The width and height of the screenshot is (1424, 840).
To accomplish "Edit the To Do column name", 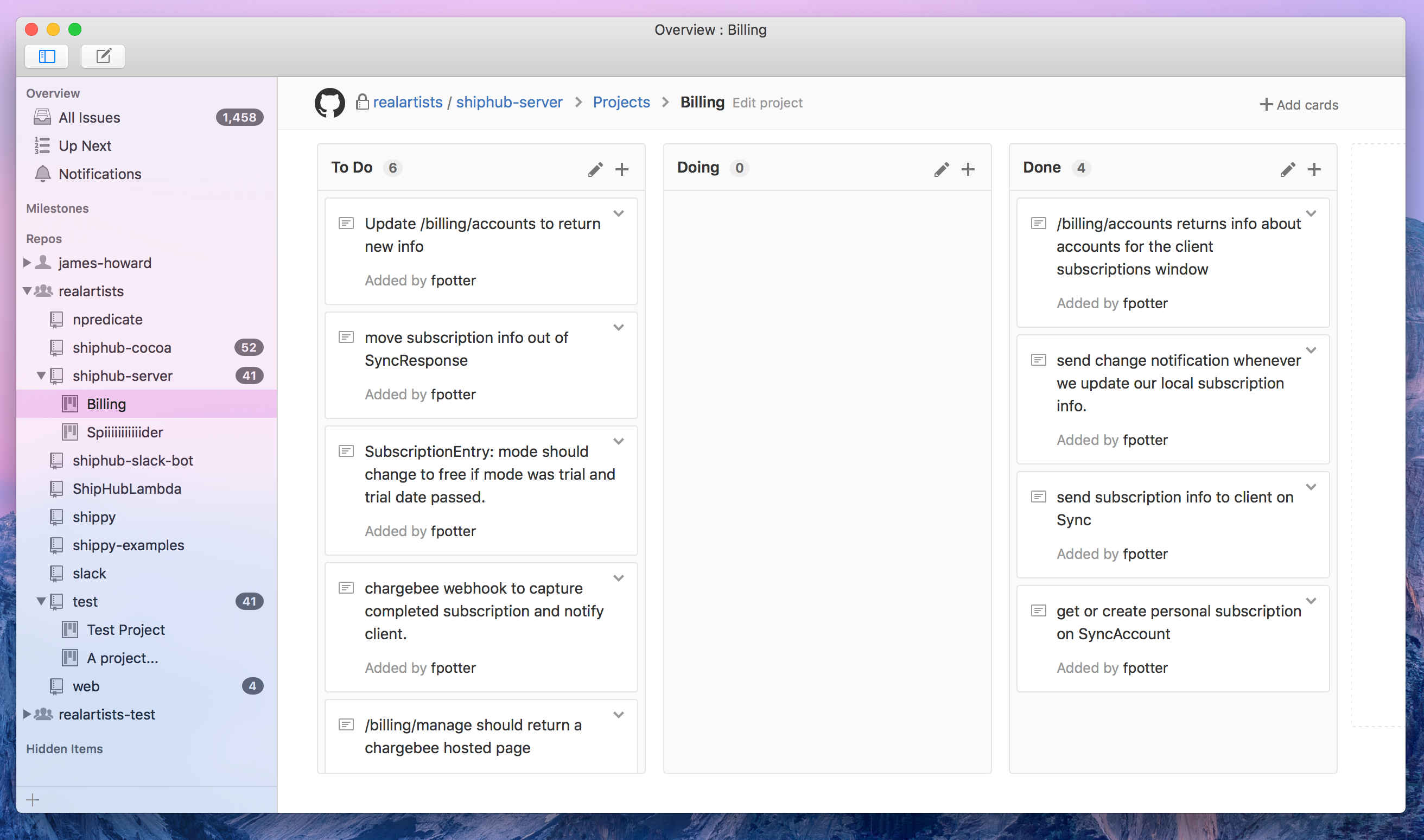I will (x=595, y=169).
